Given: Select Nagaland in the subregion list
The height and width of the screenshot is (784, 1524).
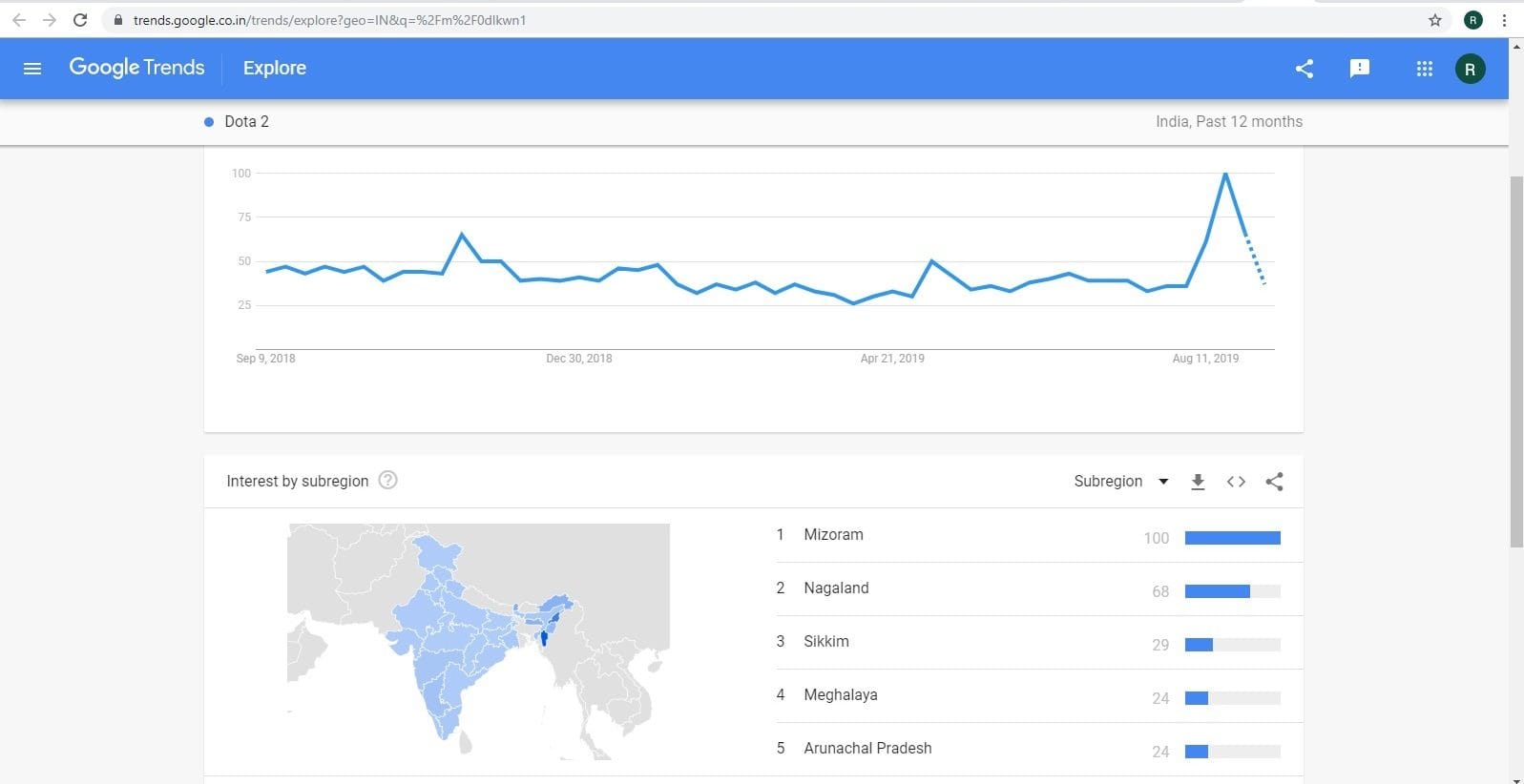Looking at the screenshot, I should tap(836, 588).
